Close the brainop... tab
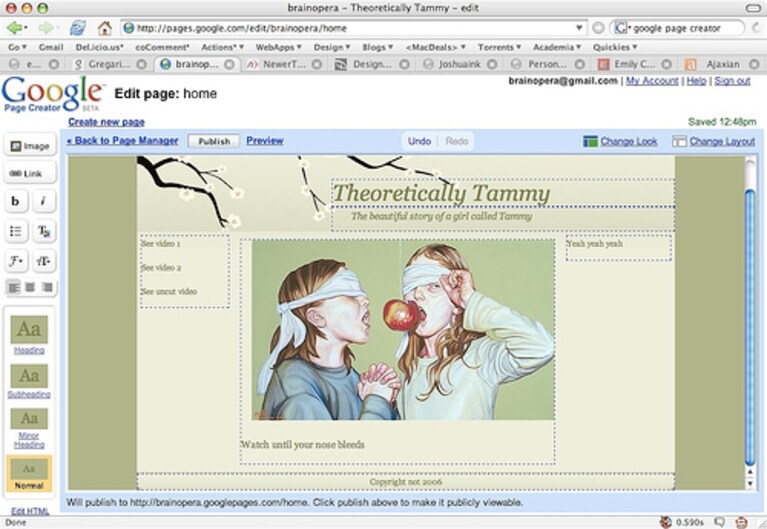This screenshot has height=529, width=767. [x=229, y=64]
